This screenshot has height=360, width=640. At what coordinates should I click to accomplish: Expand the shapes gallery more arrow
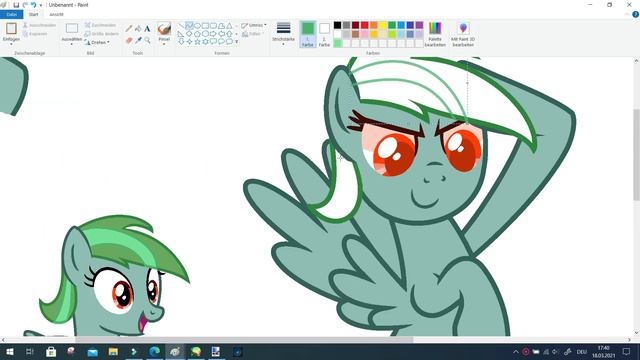tap(237, 42)
